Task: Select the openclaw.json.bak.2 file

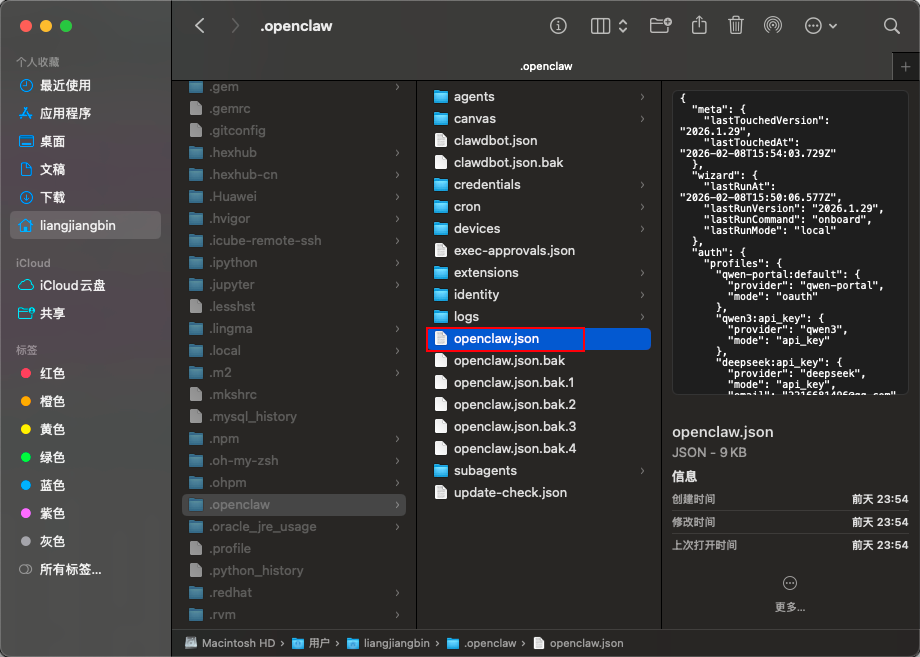Action: tap(539, 405)
